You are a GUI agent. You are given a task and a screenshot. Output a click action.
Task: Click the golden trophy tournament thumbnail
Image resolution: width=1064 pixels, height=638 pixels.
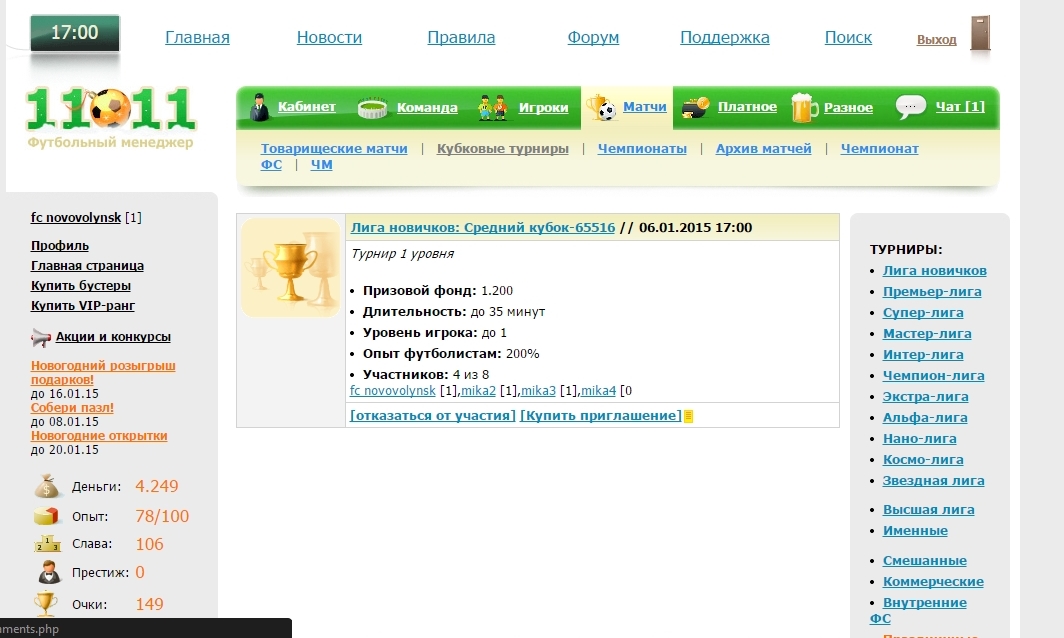click(290, 268)
